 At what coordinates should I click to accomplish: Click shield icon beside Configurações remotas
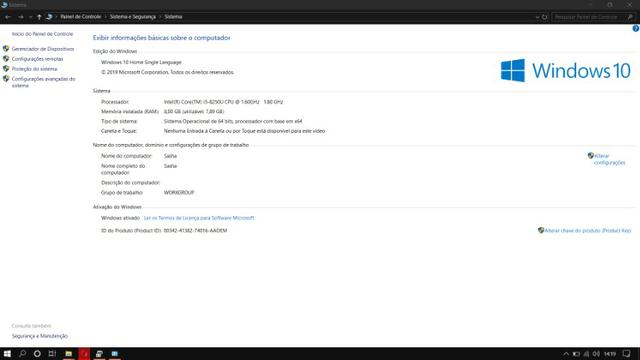point(6,59)
